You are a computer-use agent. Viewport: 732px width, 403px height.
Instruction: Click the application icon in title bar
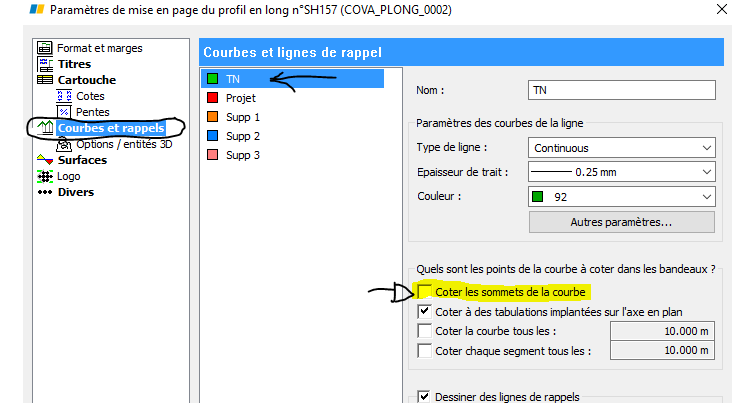tap(37, 9)
